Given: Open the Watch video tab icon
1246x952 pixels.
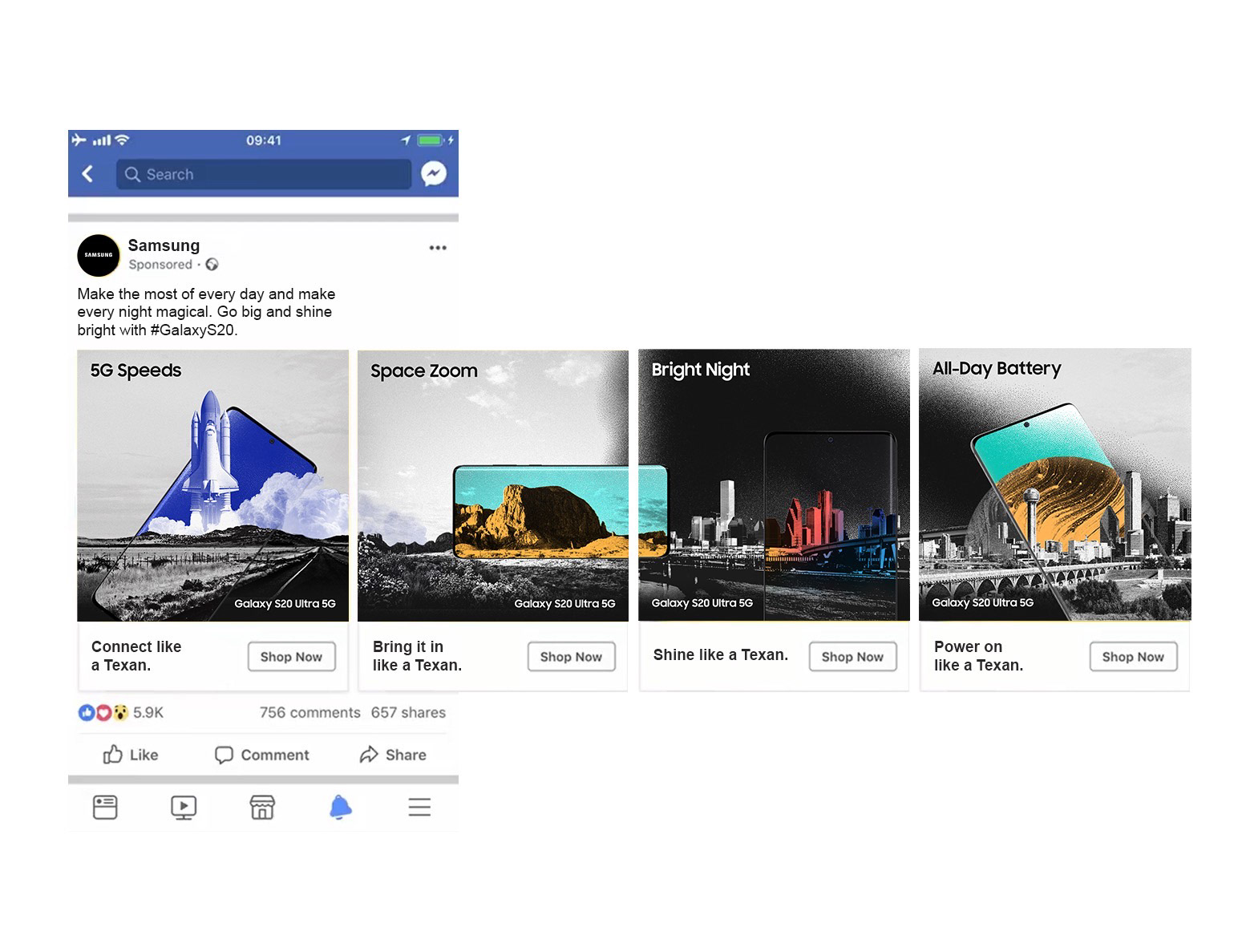Looking at the screenshot, I should (x=184, y=808).
